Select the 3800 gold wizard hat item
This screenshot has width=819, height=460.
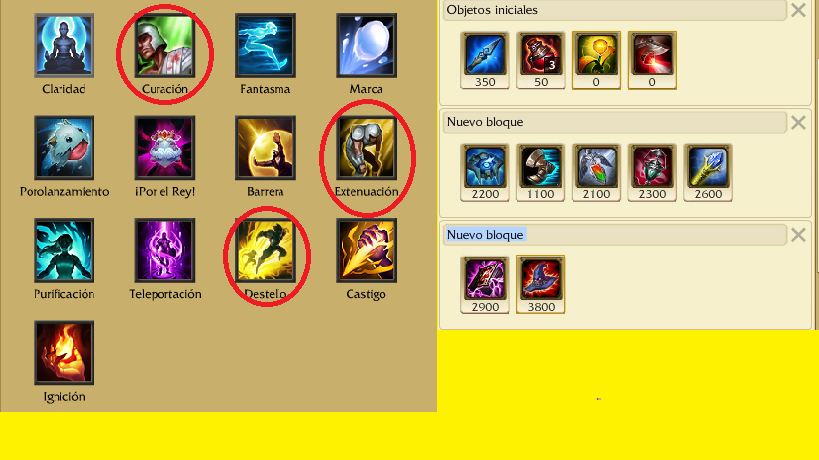click(541, 284)
